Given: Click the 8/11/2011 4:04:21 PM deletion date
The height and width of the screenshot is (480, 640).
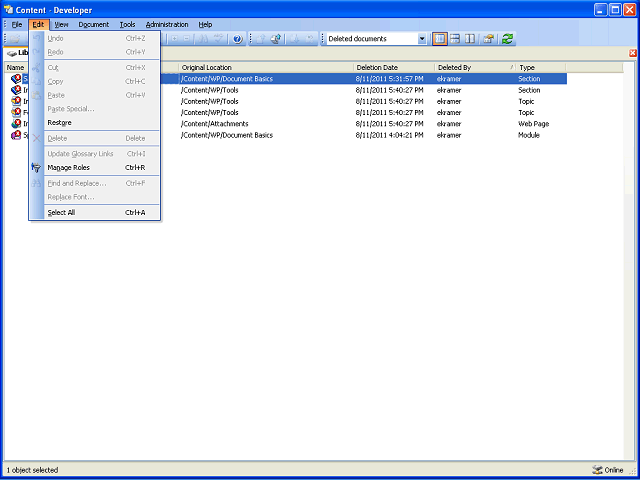Looking at the screenshot, I should point(389,135).
